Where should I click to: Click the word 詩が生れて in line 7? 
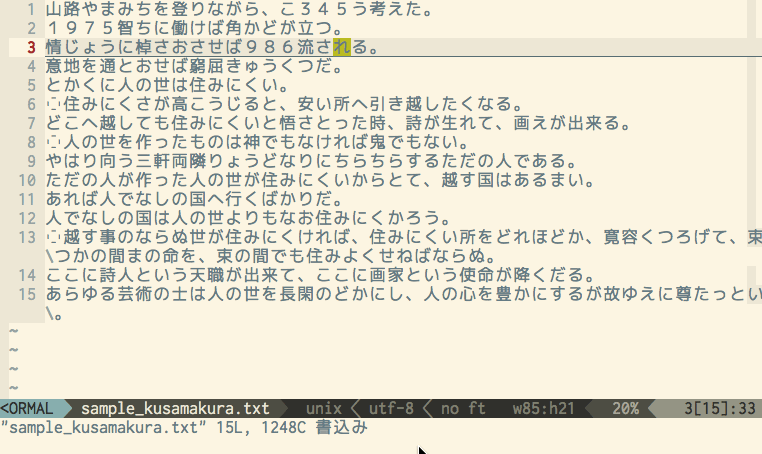tap(450, 123)
